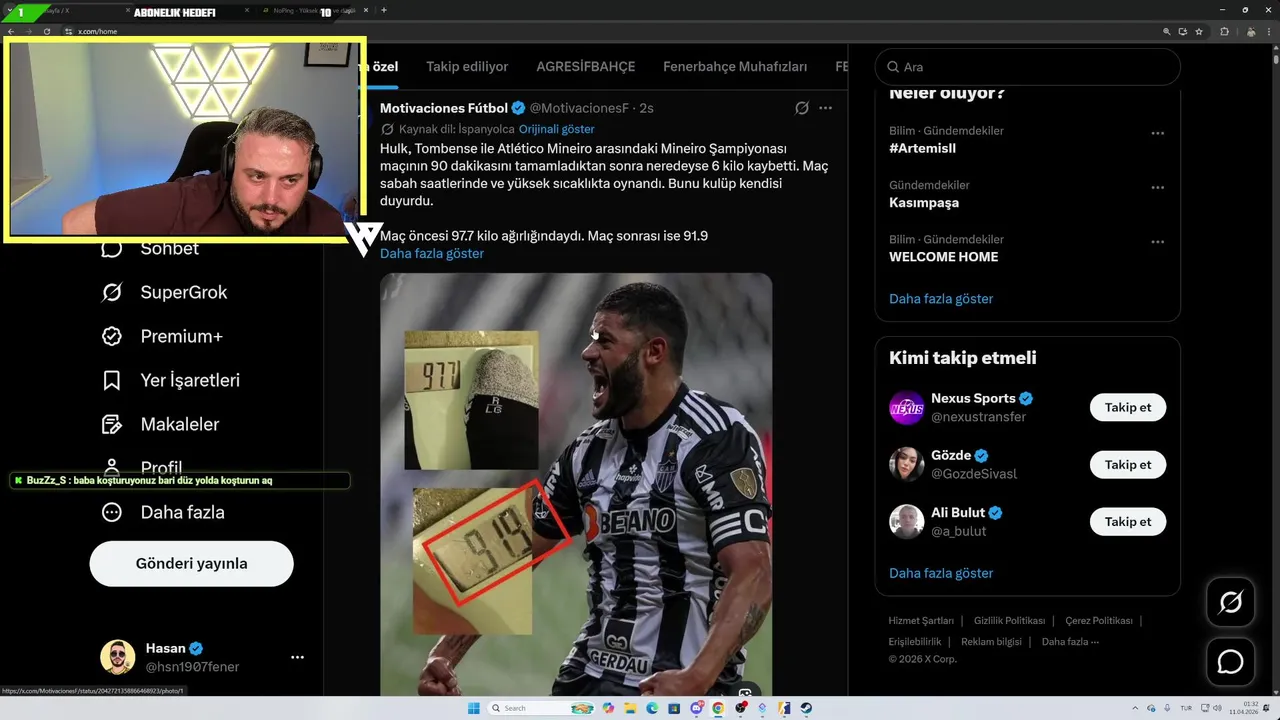Switch to Takip ediliyor tab
The height and width of the screenshot is (720, 1280).
point(467,67)
